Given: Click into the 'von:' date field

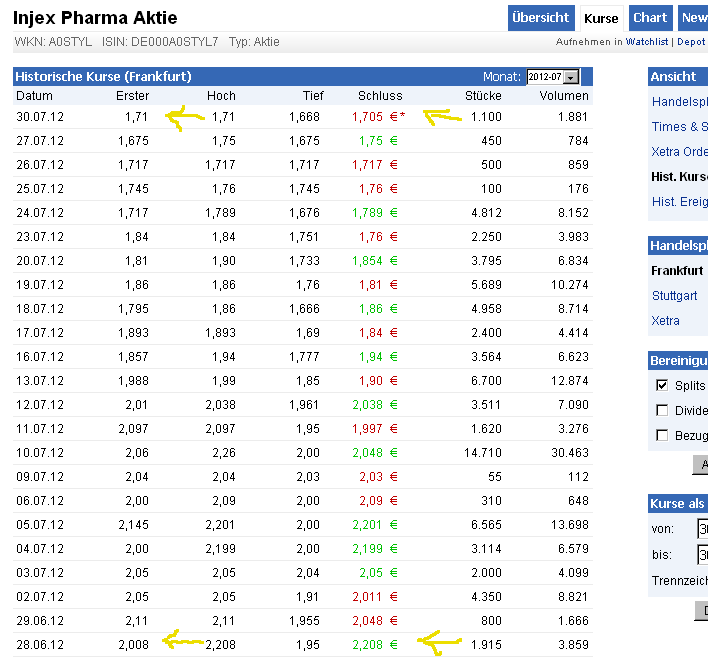Looking at the screenshot, I should [x=702, y=528].
